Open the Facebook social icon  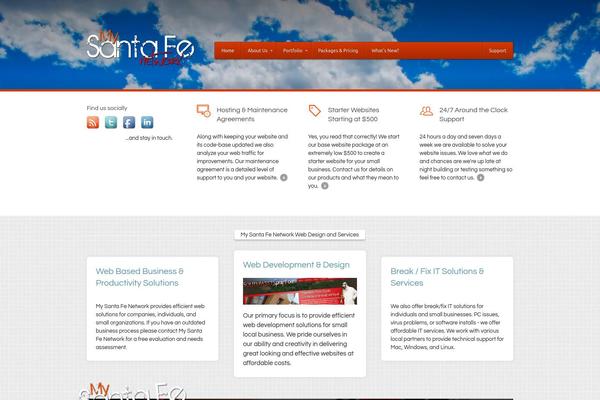(x=129, y=122)
